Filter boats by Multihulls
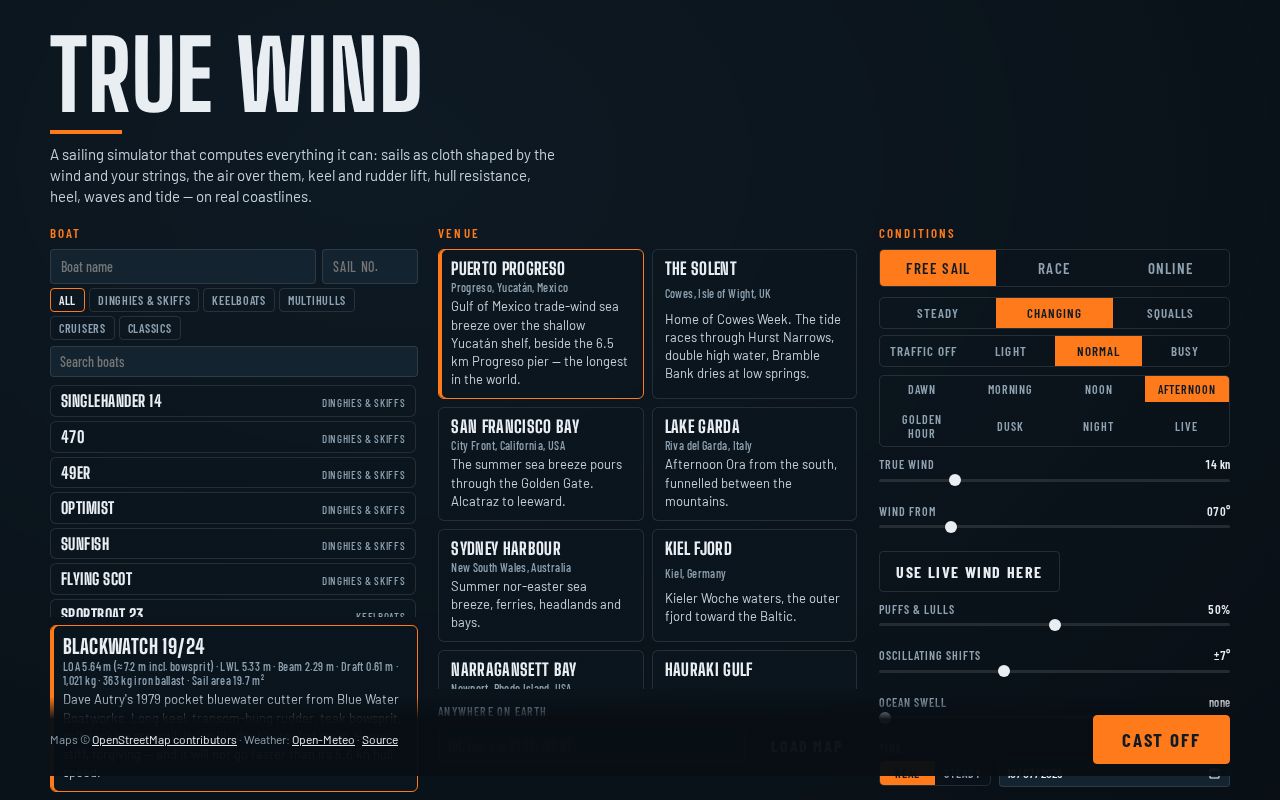The image size is (1280, 800). pos(317,300)
